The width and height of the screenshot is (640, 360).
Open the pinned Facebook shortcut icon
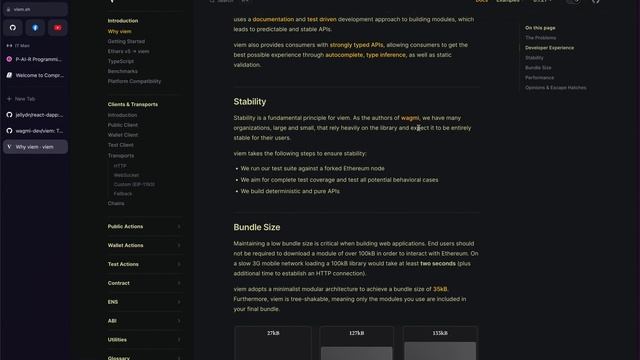[35, 28]
